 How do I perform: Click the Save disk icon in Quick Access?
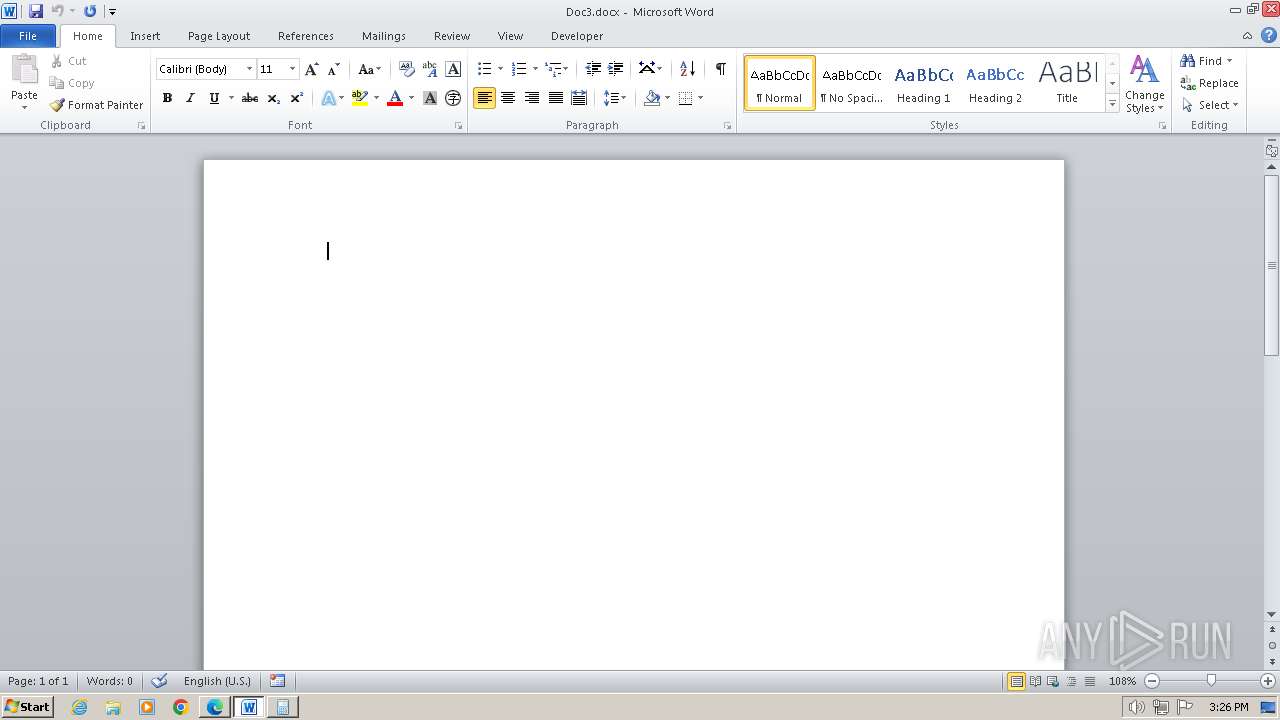36,11
